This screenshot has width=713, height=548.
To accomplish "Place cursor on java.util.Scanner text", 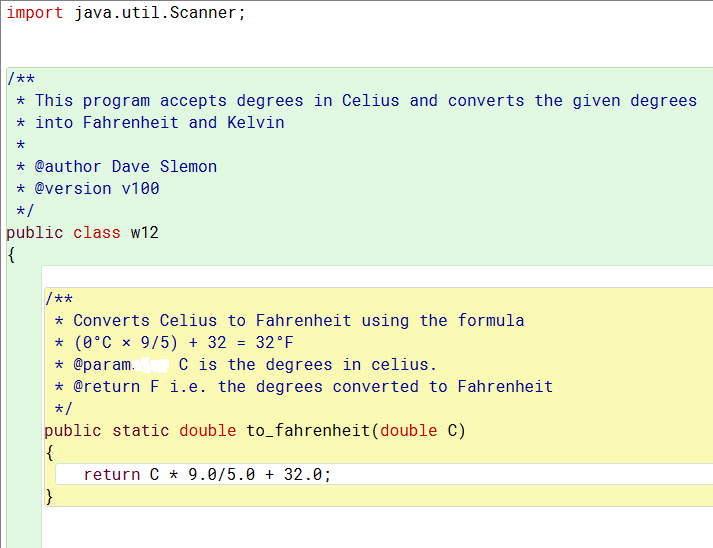I will 155,13.
